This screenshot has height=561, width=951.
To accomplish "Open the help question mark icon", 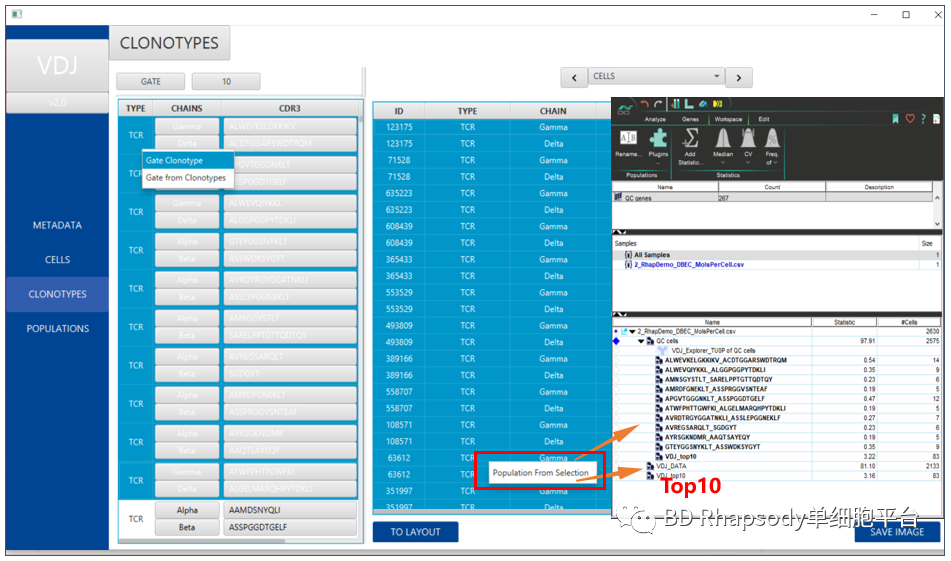I will point(925,118).
